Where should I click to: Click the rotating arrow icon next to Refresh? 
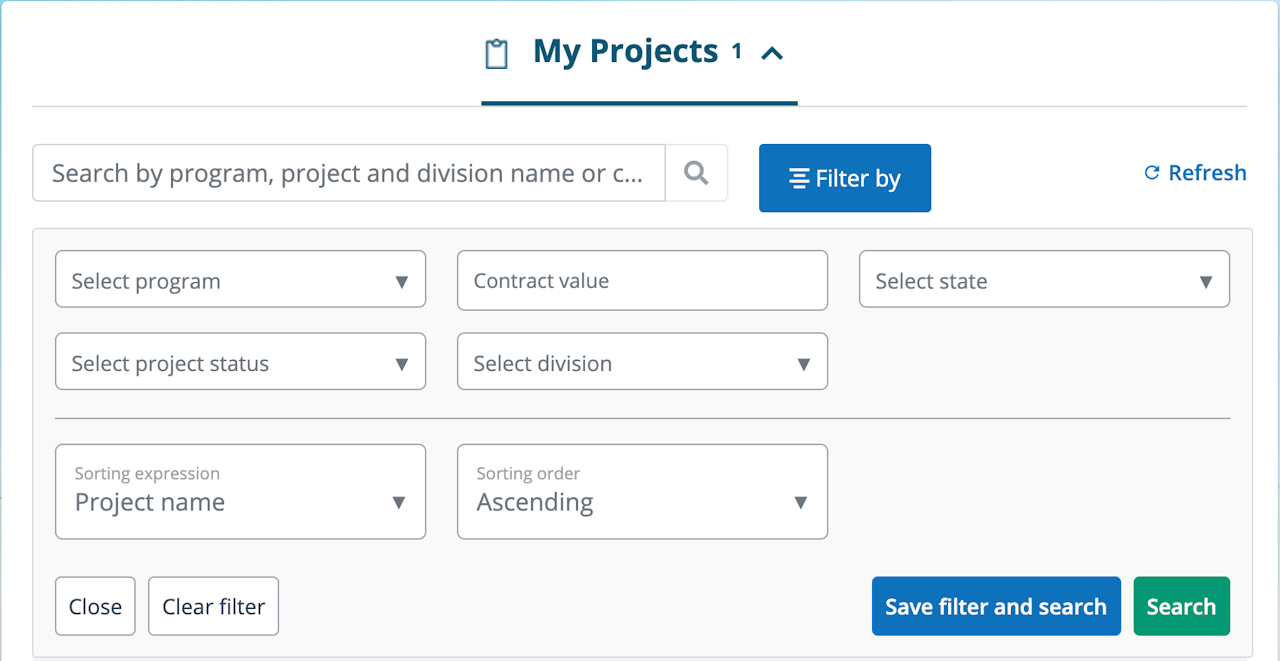click(1151, 173)
